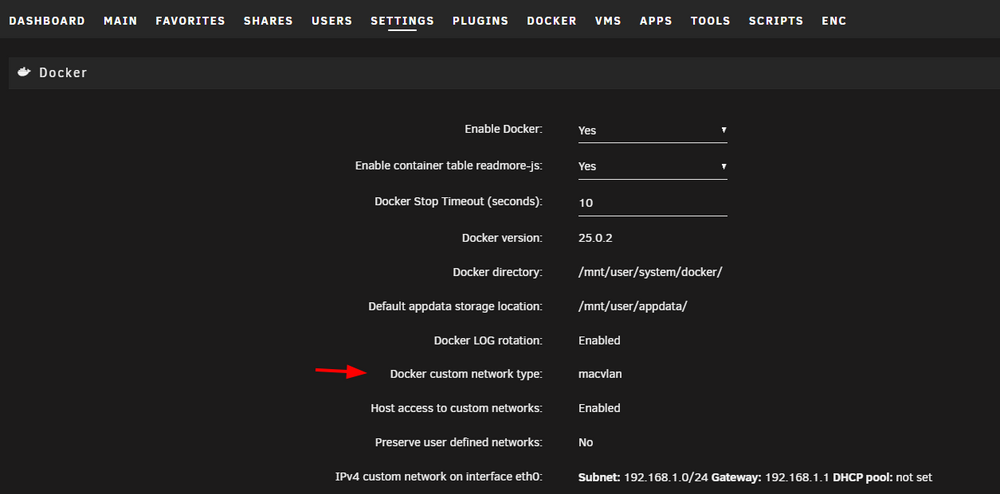Open the Dashboard tab
This screenshot has height=494, width=1000.
tap(47, 21)
